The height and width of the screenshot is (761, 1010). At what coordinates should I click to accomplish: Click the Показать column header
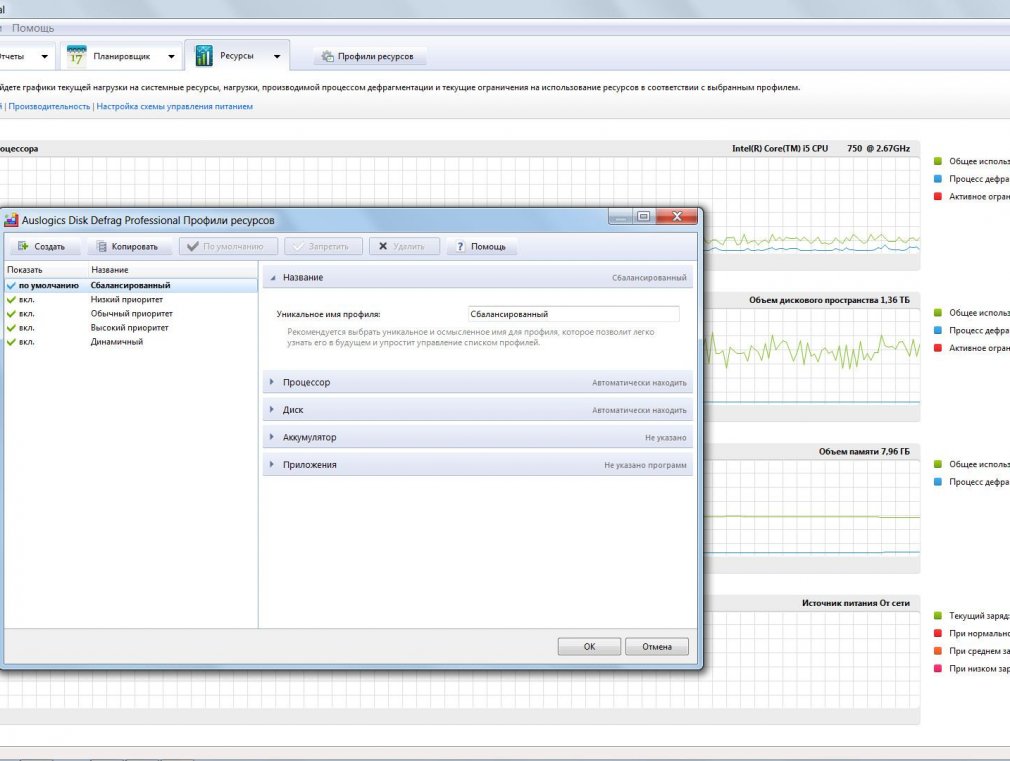click(x=24, y=270)
